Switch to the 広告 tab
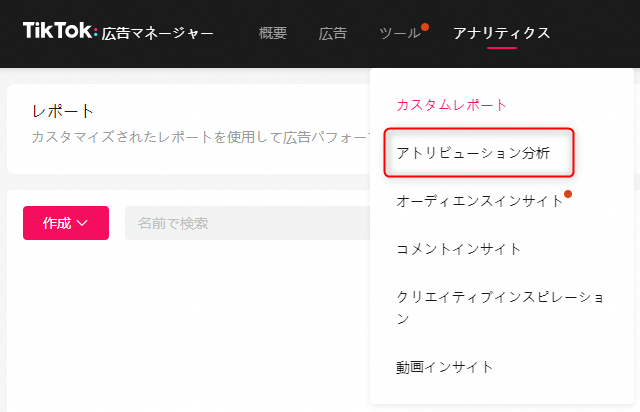 click(x=332, y=33)
